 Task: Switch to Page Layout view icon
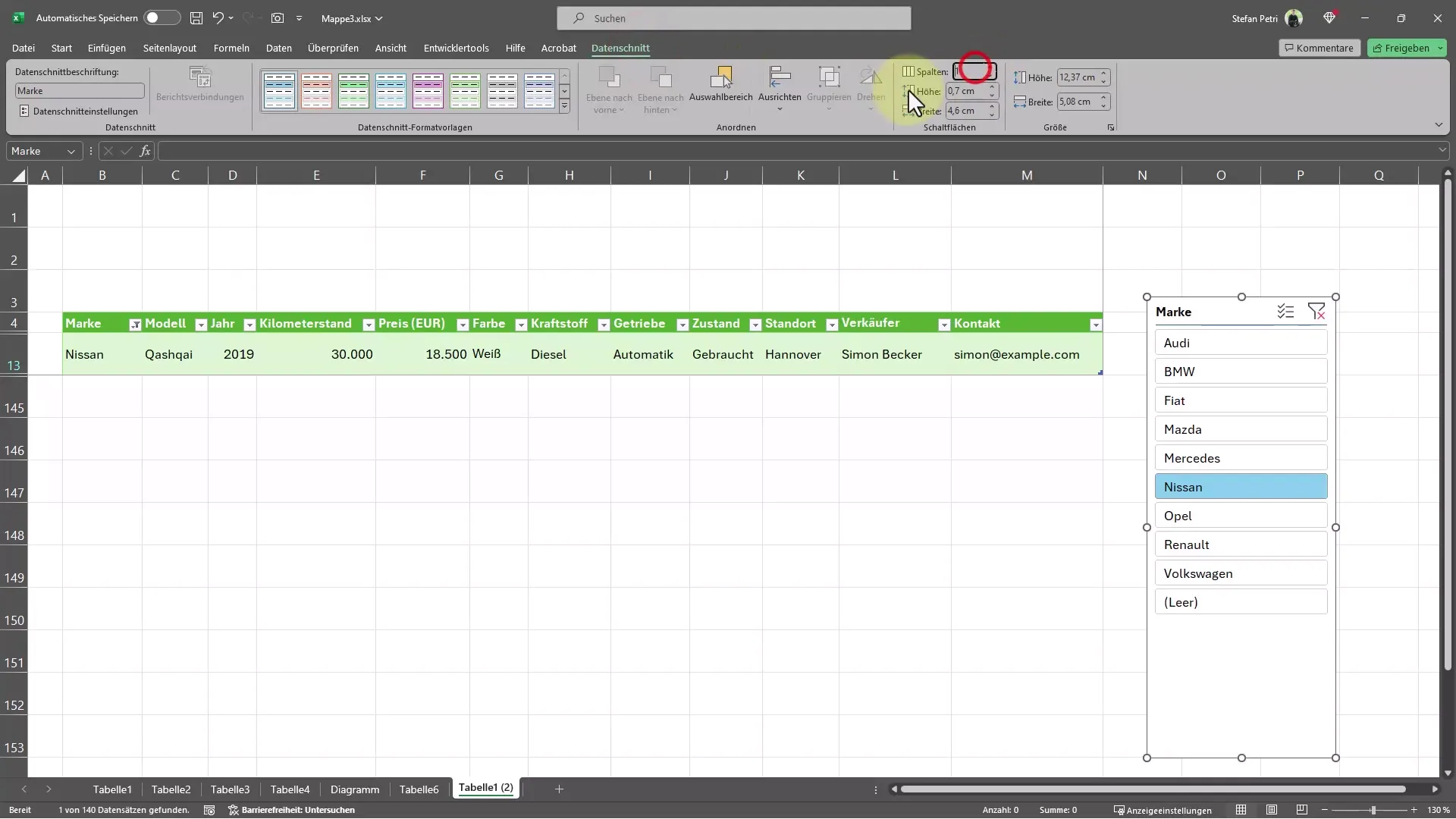[1272, 810]
